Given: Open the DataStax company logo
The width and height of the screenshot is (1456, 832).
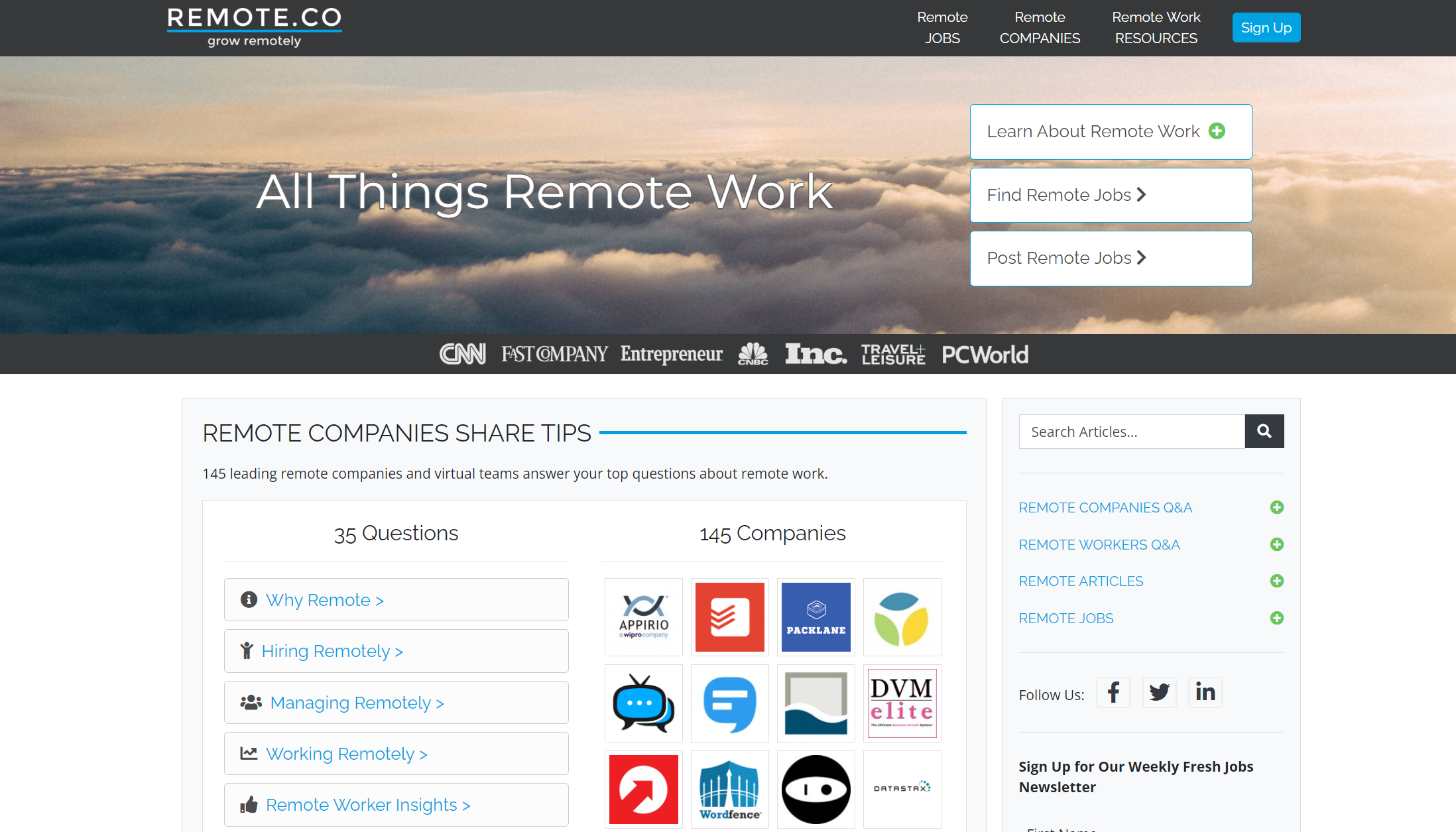Looking at the screenshot, I should (902, 790).
